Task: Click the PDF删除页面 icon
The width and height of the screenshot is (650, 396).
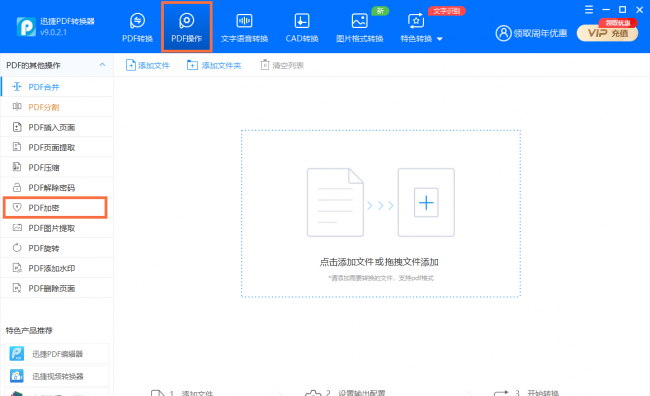Action: (17, 288)
